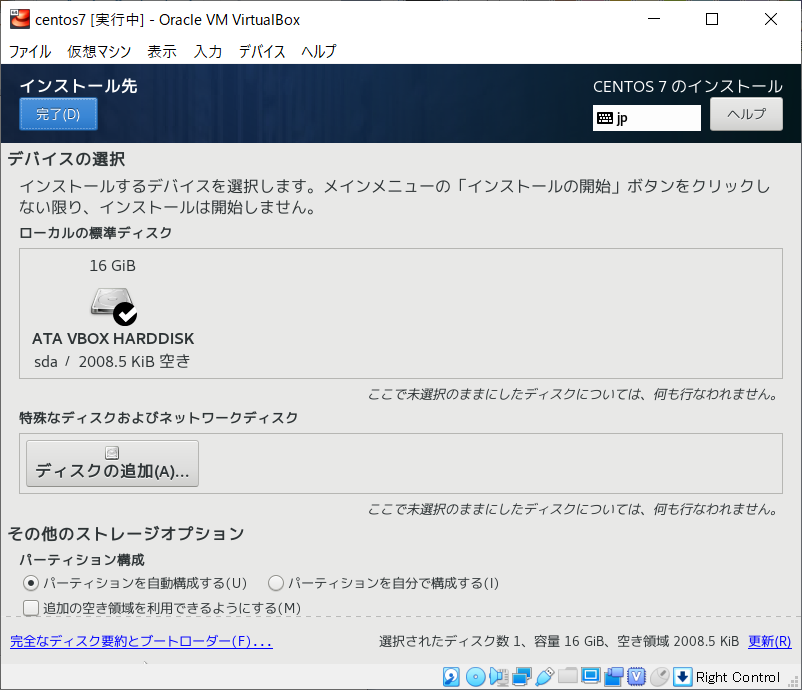
Task: Click the ヘルプ button in installer header
Action: click(x=746, y=114)
